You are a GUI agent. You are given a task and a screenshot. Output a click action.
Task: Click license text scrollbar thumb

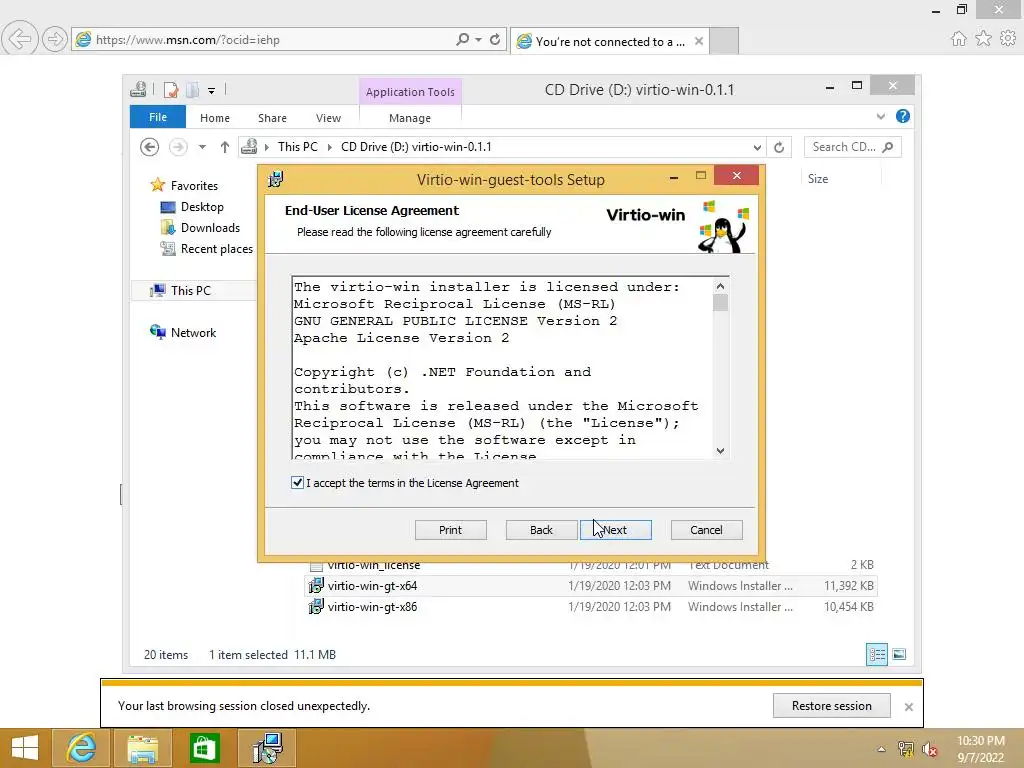point(720,303)
